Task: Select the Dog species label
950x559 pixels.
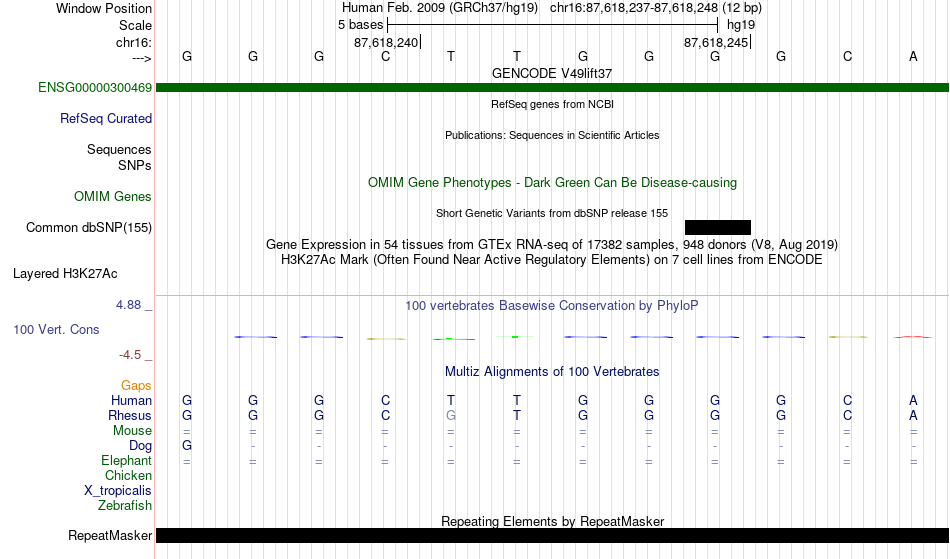Action: [x=140, y=446]
